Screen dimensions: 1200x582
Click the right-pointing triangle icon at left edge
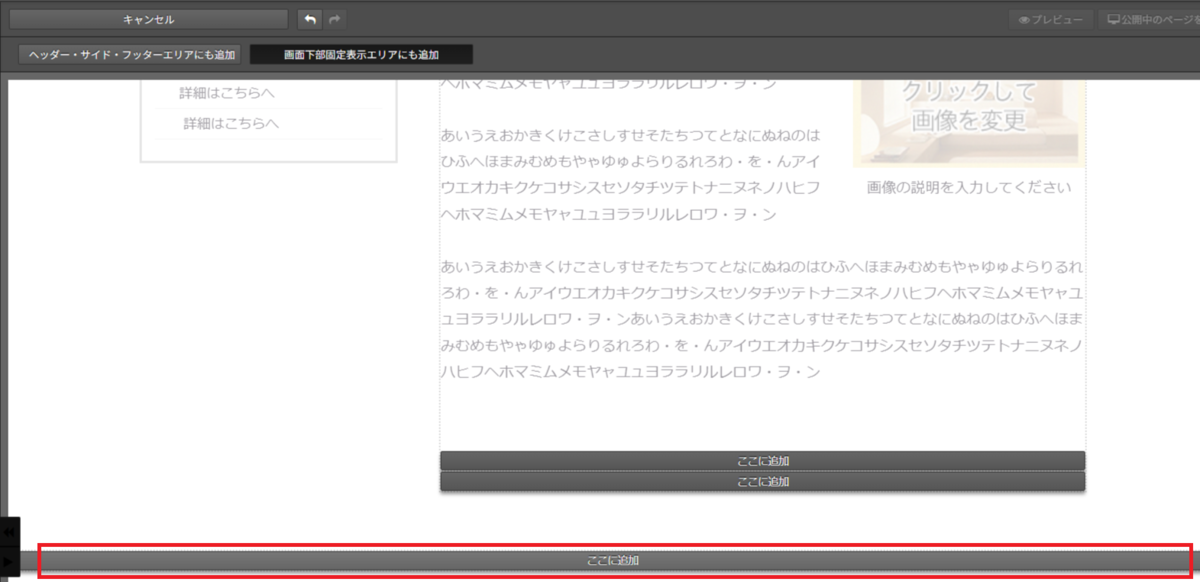click(9, 562)
